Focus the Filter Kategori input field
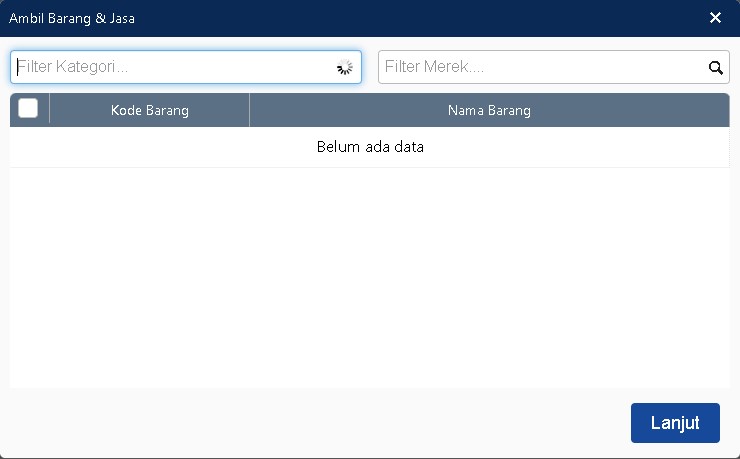740x459 pixels. (x=170, y=67)
